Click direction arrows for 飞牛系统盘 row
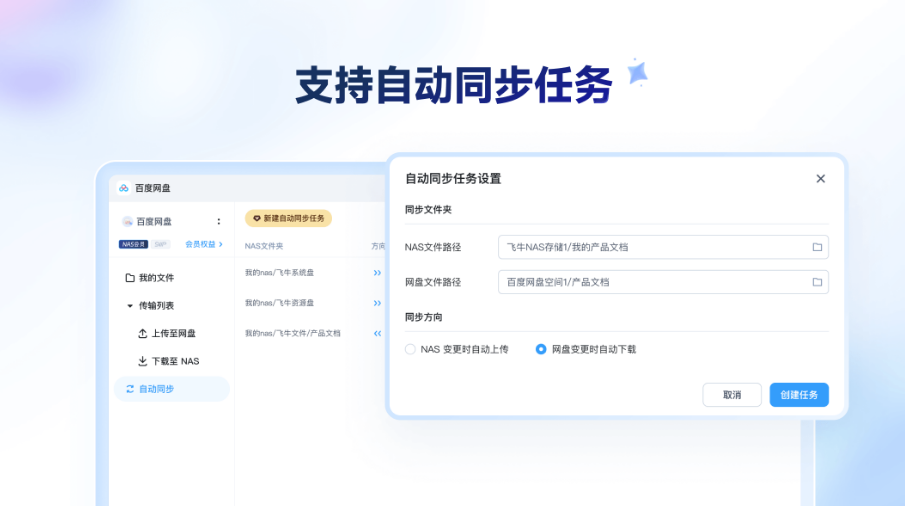The image size is (905, 506). (x=377, y=273)
